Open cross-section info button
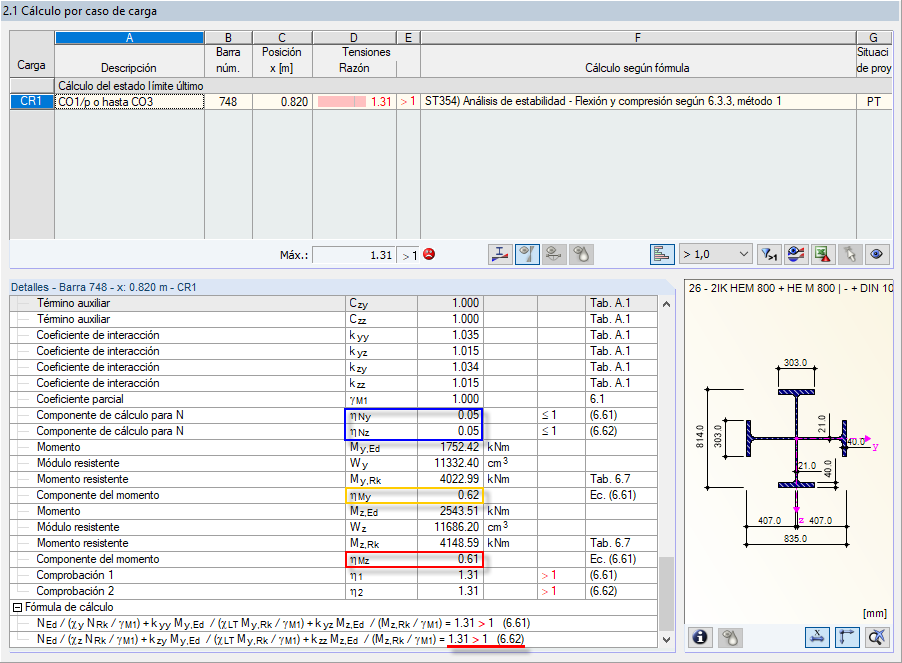Image resolution: width=902 pixels, height=663 pixels. [701, 636]
